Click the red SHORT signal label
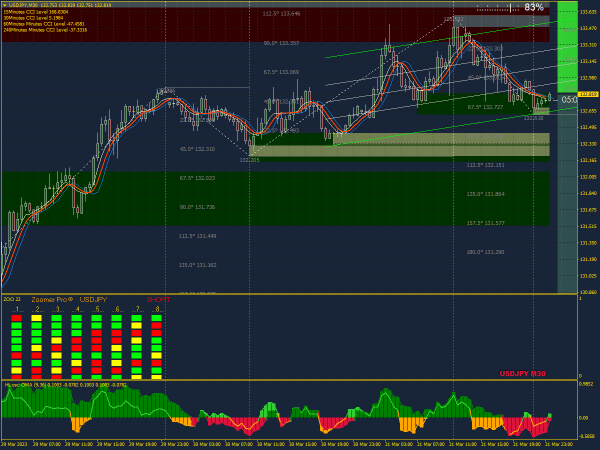600x450 pixels. coord(158,299)
